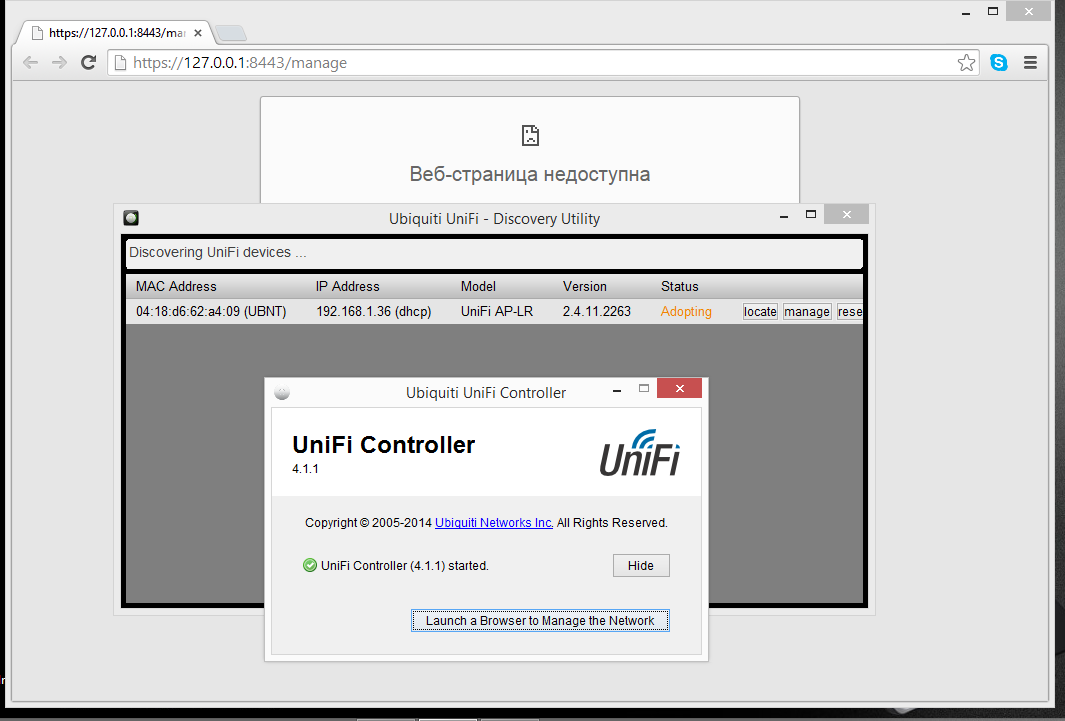Screen dimensions: 1065x721
Task: Reload the page with the refresh icon
Action: [x=88, y=62]
